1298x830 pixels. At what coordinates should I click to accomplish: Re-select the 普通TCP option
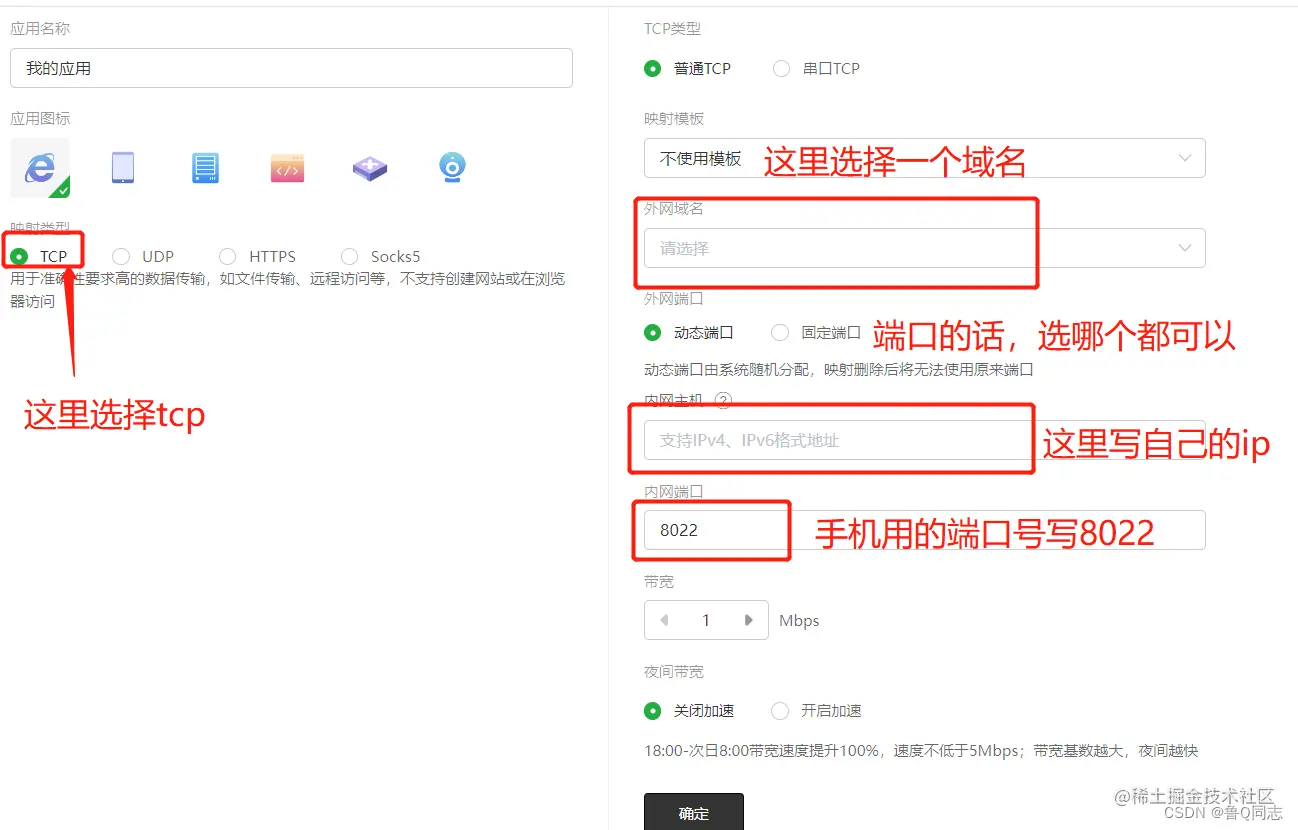click(651, 68)
